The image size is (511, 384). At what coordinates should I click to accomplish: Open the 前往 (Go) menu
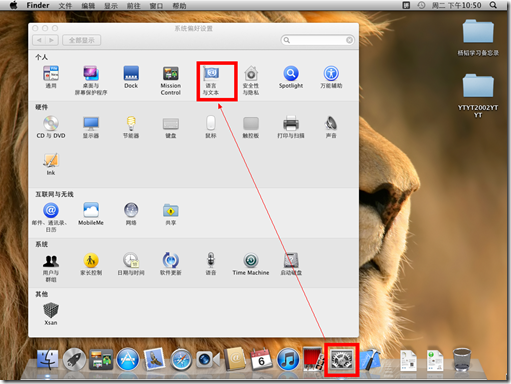coord(133,5)
